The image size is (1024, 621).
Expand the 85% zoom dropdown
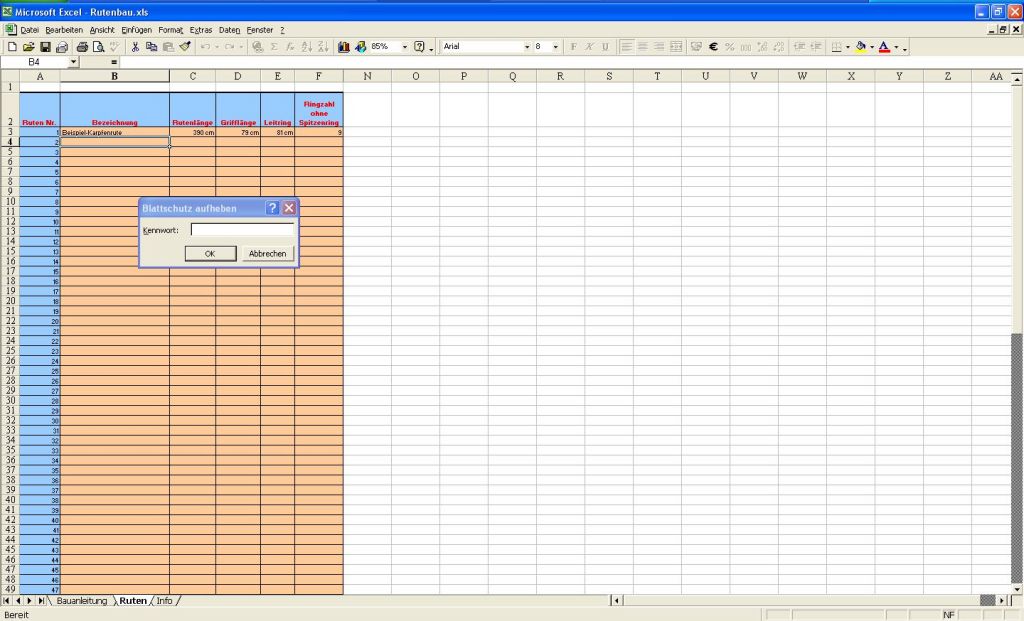[405, 47]
